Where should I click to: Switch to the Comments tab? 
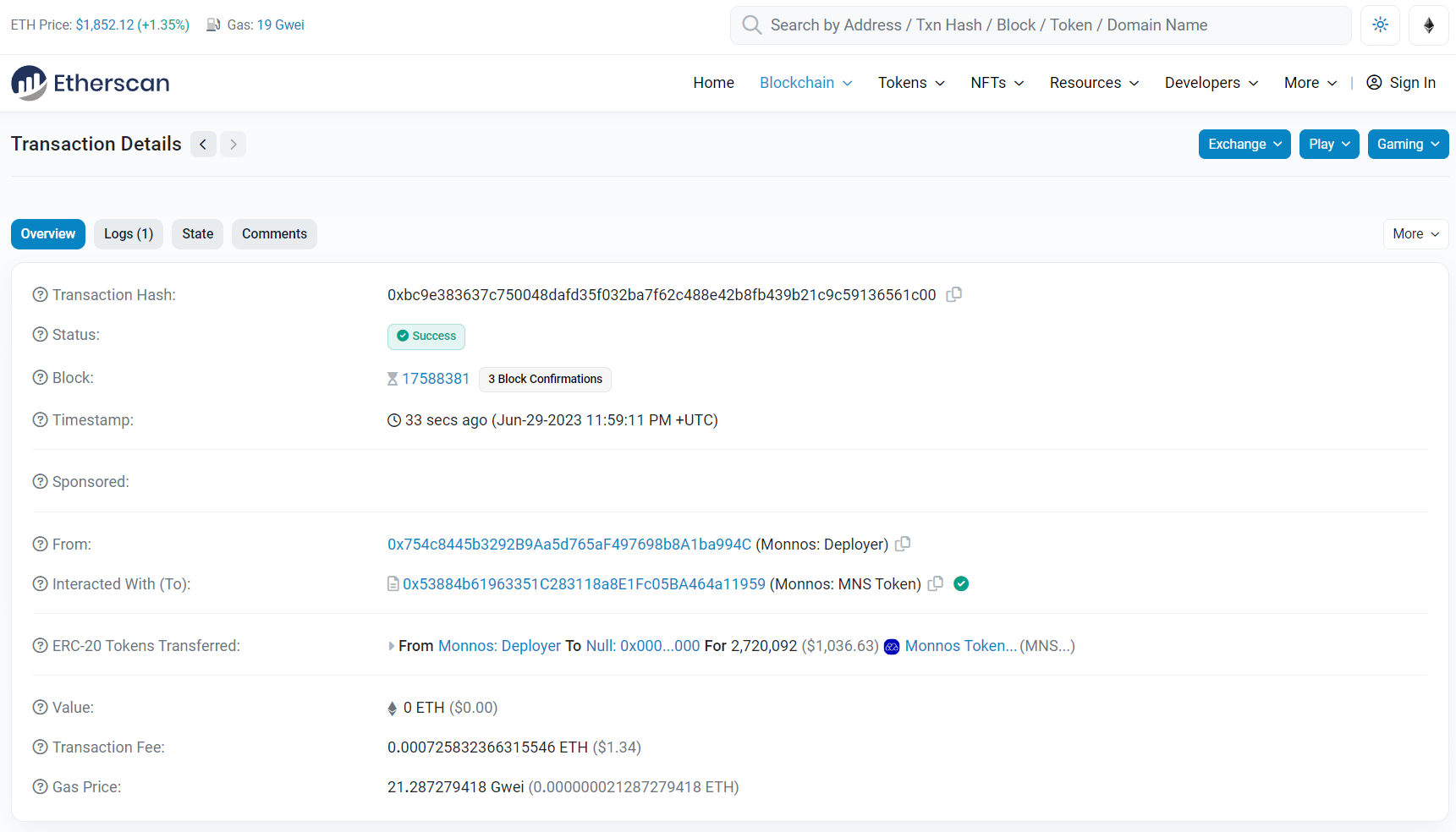[274, 233]
